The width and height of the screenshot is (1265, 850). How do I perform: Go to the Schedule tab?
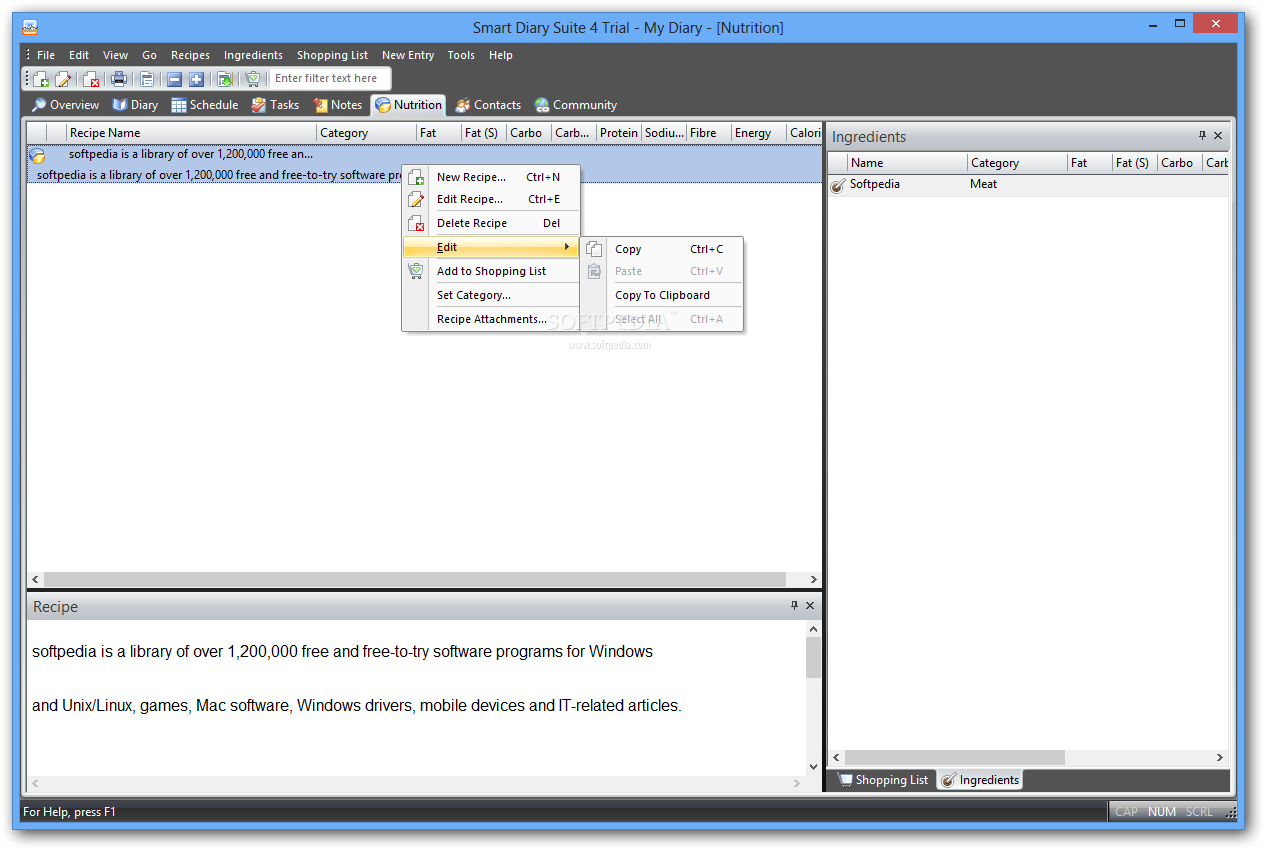[205, 105]
